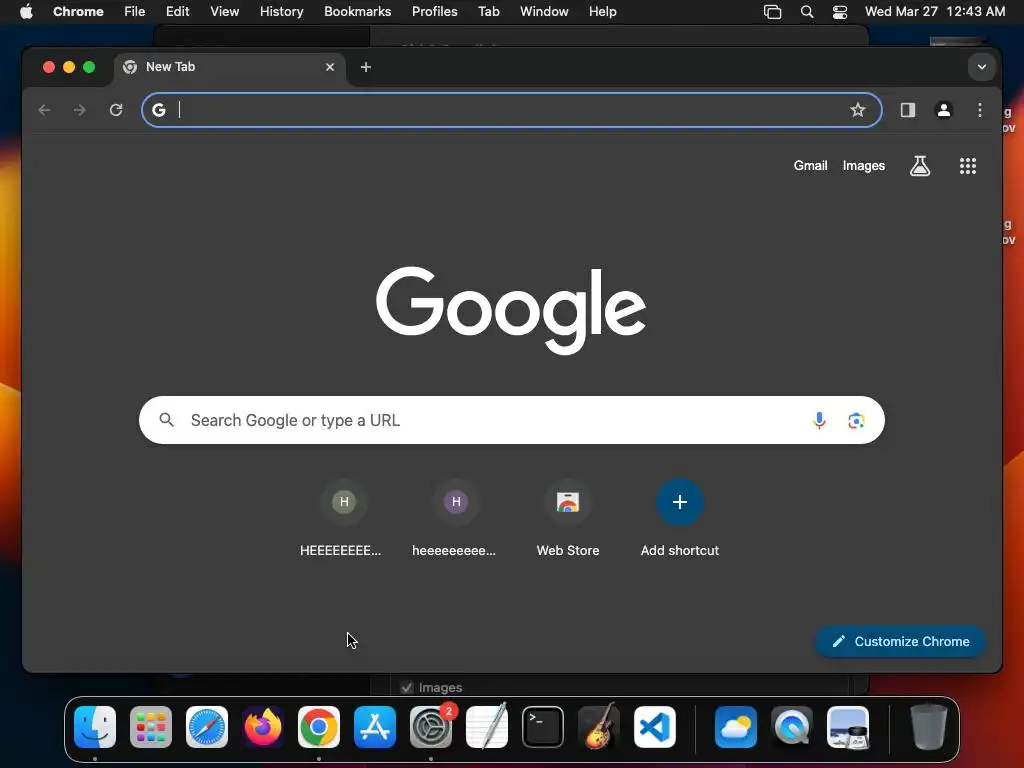Expand the tab search chevron
This screenshot has width=1024, height=768.
tap(982, 67)
